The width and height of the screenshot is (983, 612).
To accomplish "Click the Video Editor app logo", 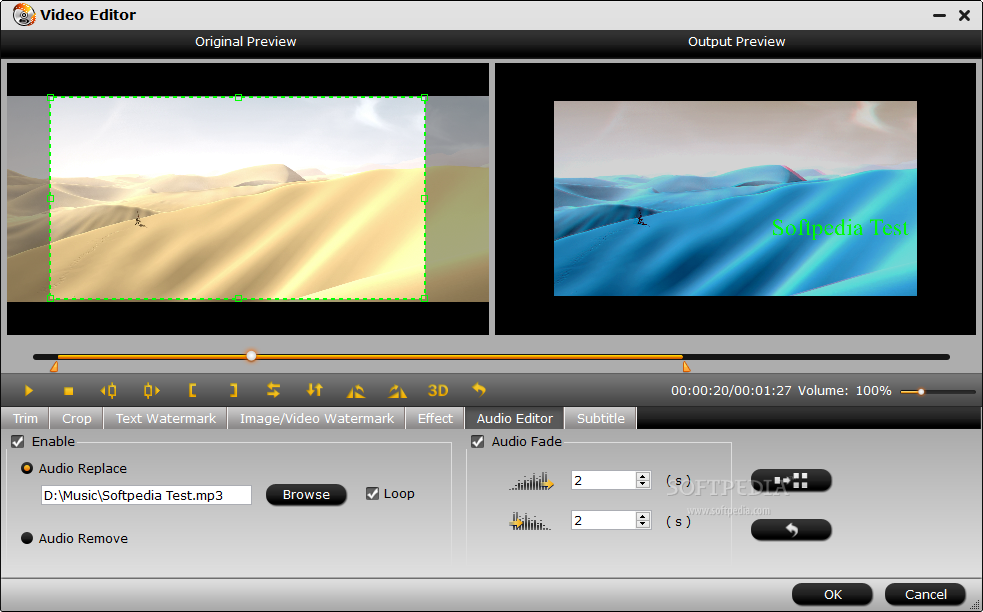I will click(x=24, y=14).
